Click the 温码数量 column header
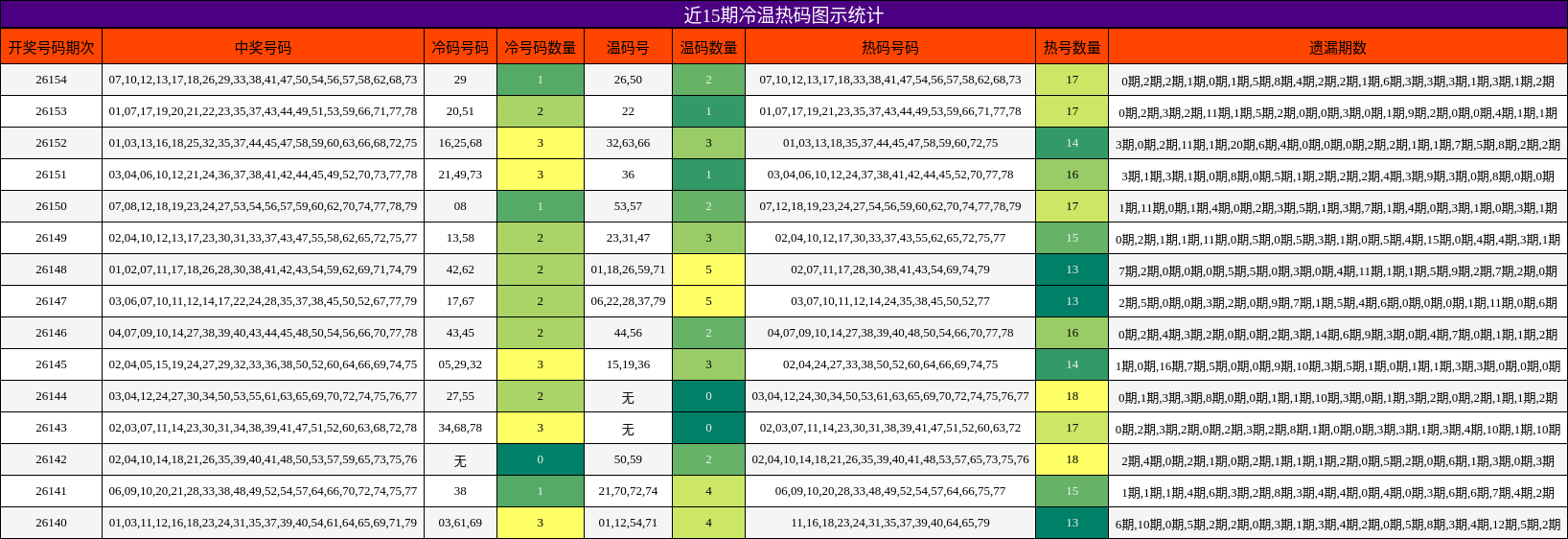Viewport: 1568px width, 539px height. tap(708, 47)
